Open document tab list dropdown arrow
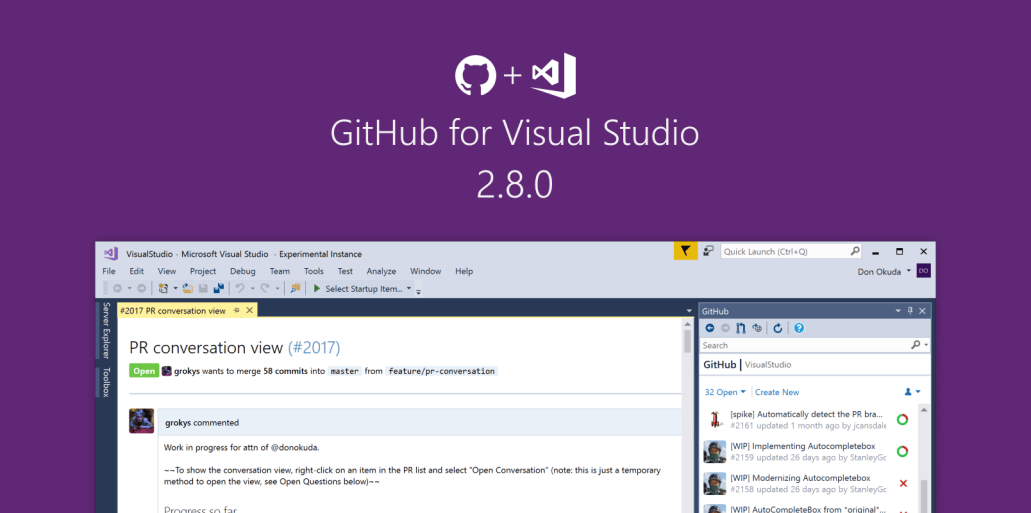The width and height of the screenshot is (1031, 513). coord(689,310)
